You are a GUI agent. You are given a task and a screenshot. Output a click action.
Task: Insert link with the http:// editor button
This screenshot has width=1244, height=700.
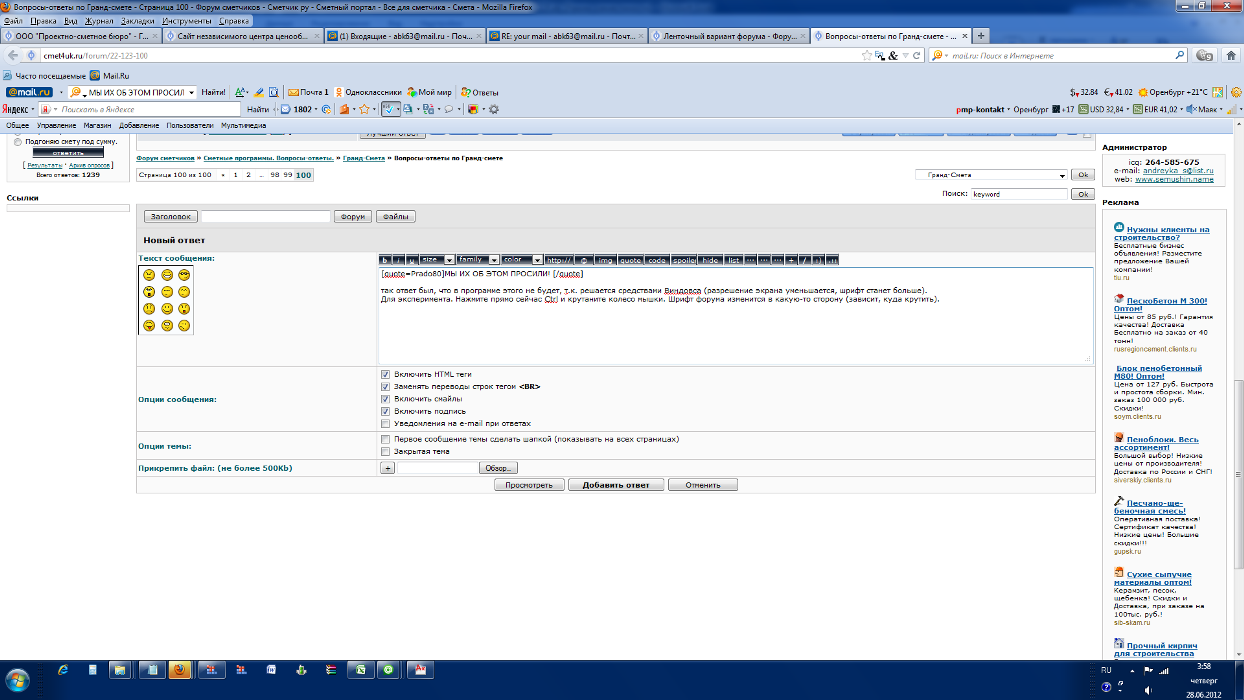click(560, 260)
